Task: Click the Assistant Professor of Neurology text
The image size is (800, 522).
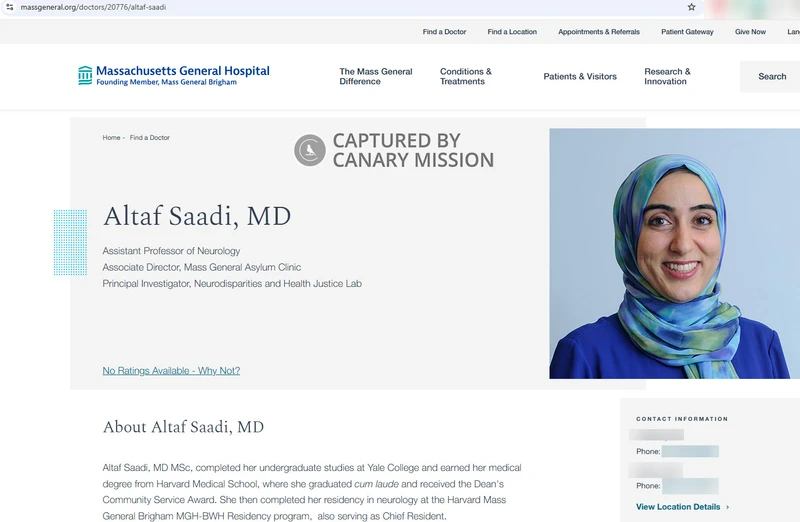Action: (x=171, y=251)
